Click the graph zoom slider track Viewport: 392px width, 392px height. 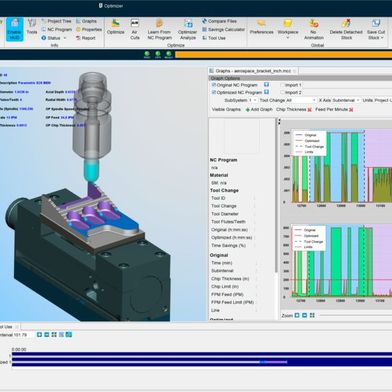pyautogui.click(x=355, y=315)
